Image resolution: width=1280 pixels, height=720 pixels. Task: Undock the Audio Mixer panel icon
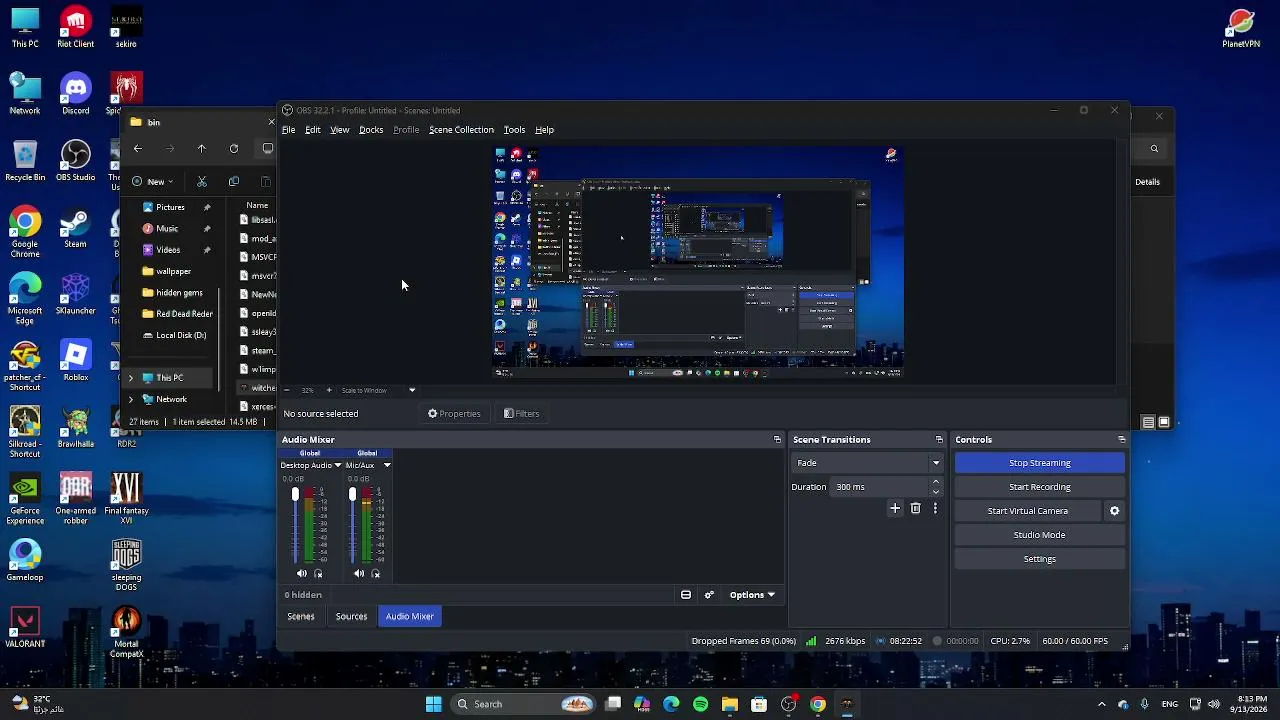[x=777, y=440]
